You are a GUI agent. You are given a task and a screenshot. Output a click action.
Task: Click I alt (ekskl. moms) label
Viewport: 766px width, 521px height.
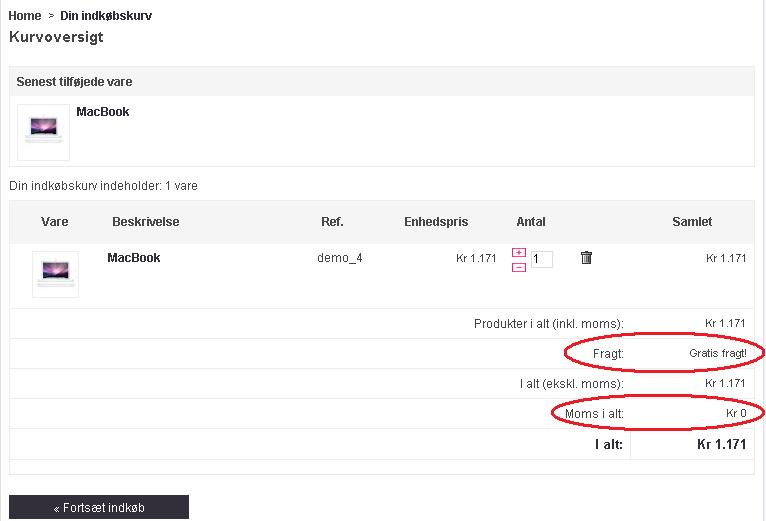[572, 384]
